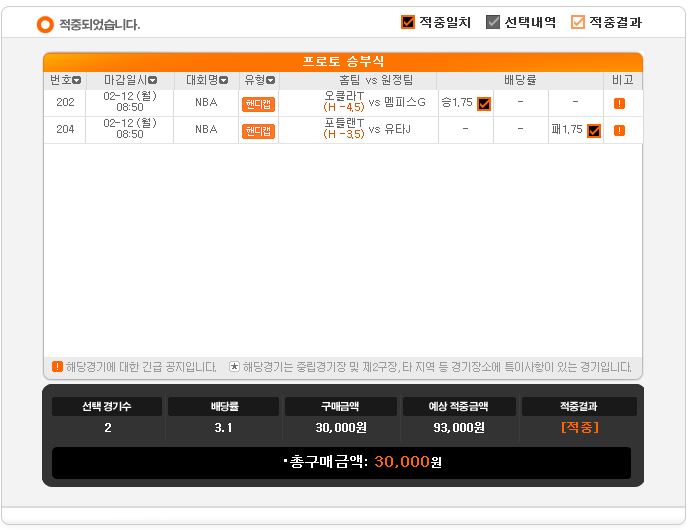Uncheck the 승 1.75 selection box
This screenshot has height=530, width=688.
[484, 104]
